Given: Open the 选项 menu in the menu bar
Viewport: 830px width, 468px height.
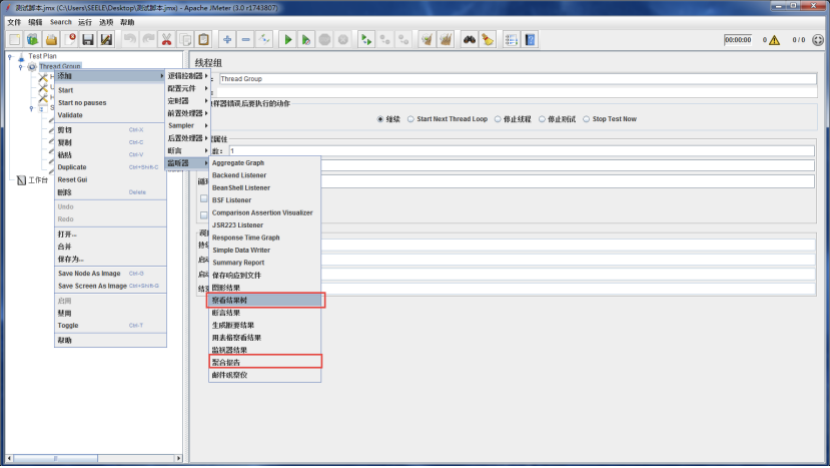Looking at the screenshot, I should [x=106, y=22].
